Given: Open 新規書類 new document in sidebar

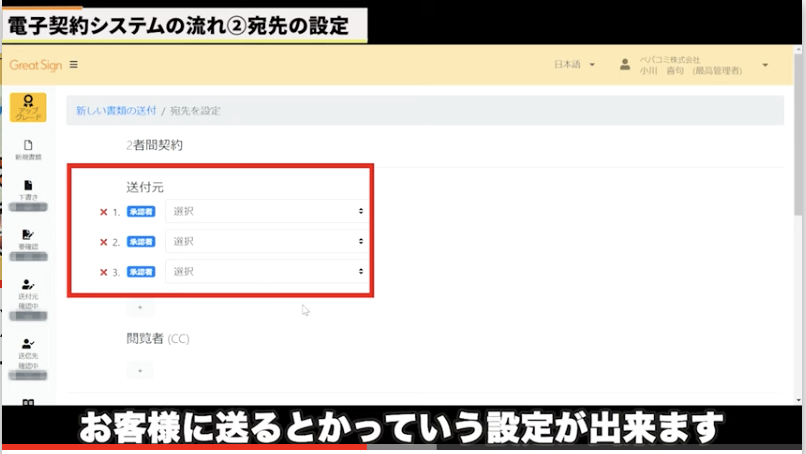Looking at the screenshot, I should 28,150.
